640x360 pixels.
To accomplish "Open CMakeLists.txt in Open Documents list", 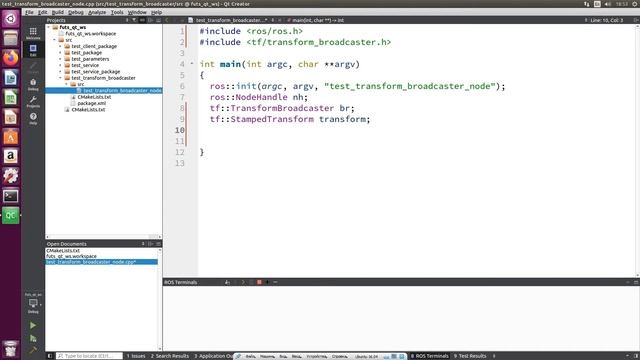I will coord(62,251).
